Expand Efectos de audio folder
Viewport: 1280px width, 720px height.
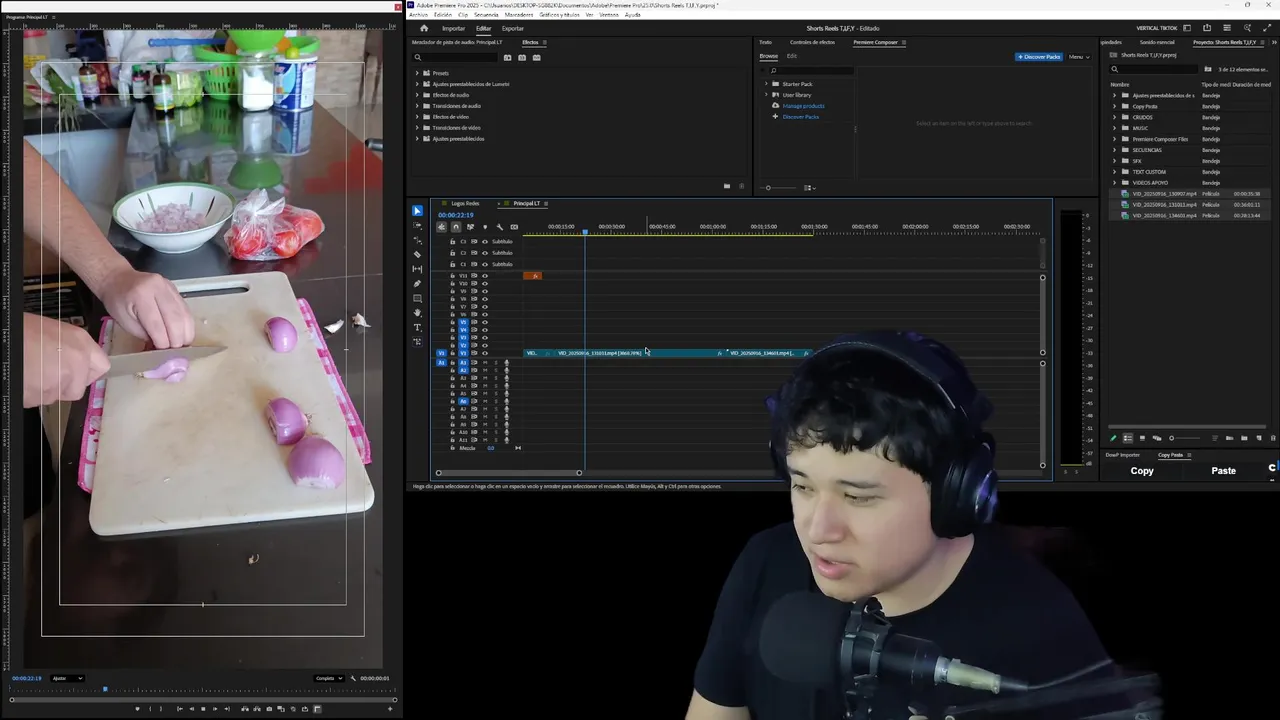click(x=417, y=95)
